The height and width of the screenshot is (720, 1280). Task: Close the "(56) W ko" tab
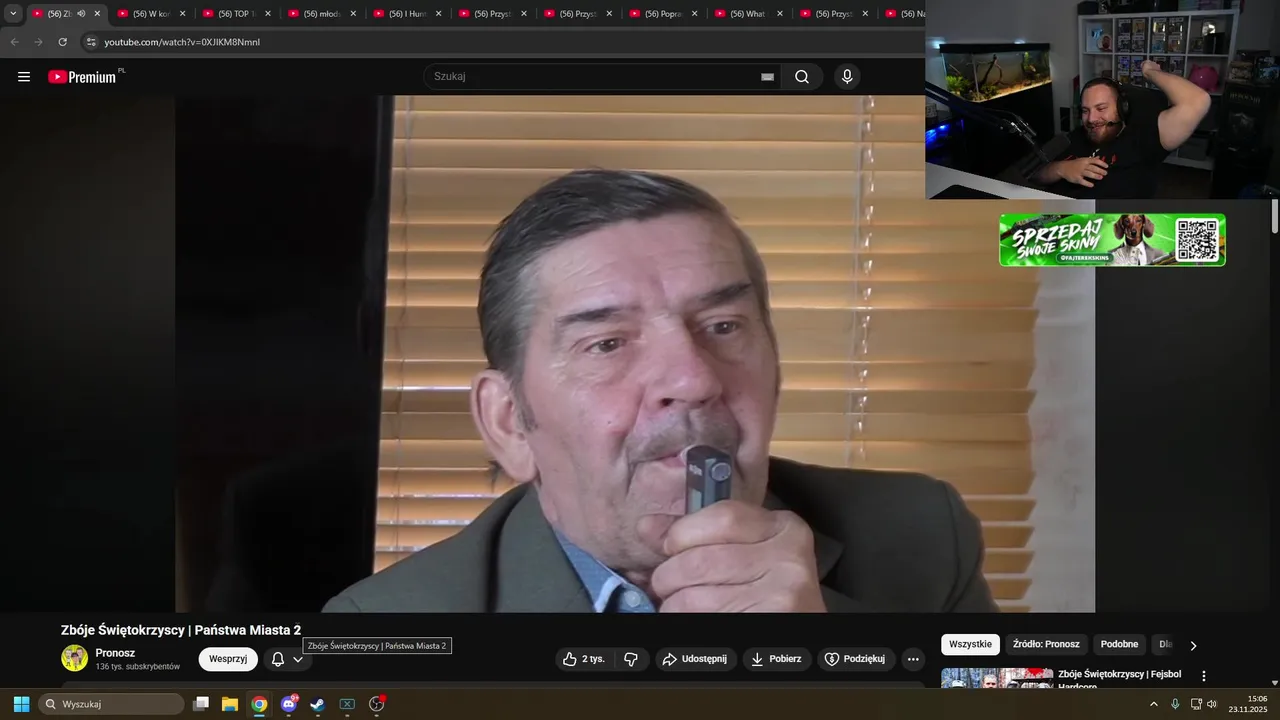coord(182,14)
